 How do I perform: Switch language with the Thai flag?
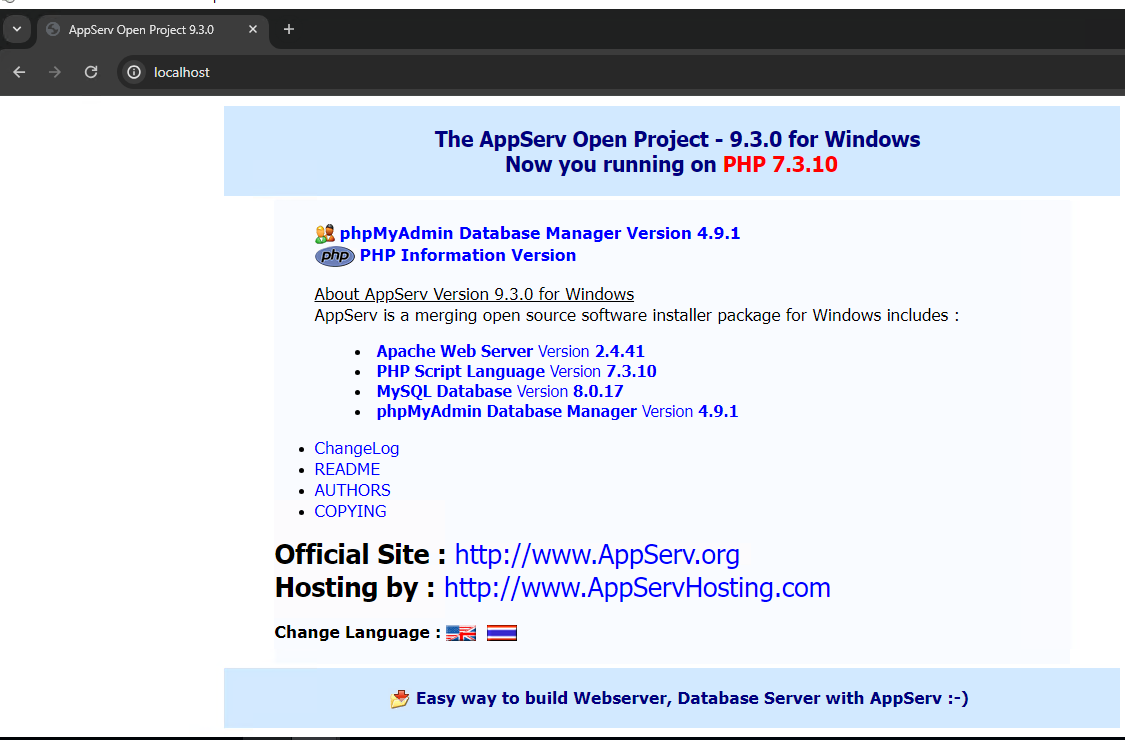[x=502, y=633]
